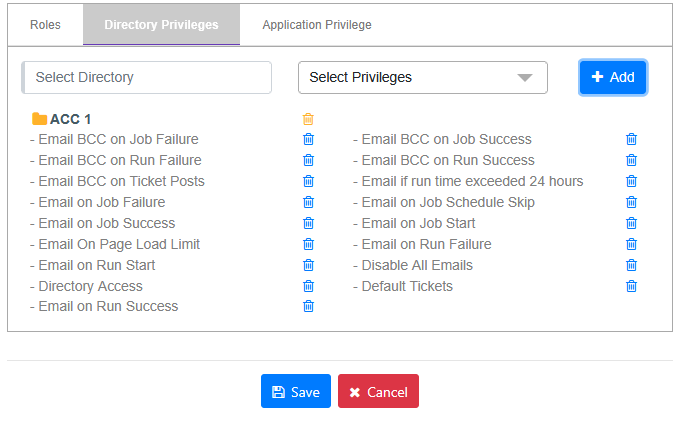The width and height of the screenshot is (685, 431).
Task: Delete Email BCC on Ticket Posts privilege
Action: click(308, 182)
